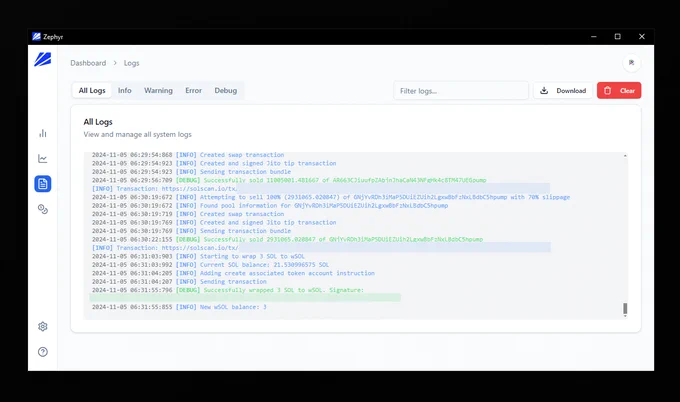
Task: Click the 'All Logs' panel heading
Action: coord(98,122)
